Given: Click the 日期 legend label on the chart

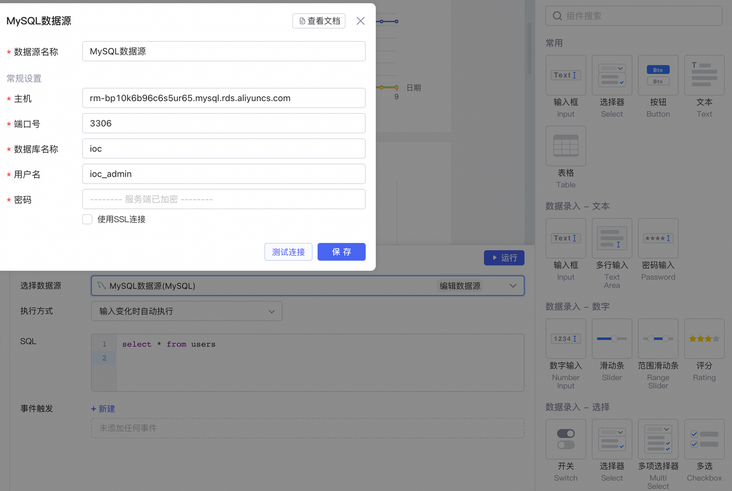Looking at the screenshot, I should click(414, 88).
